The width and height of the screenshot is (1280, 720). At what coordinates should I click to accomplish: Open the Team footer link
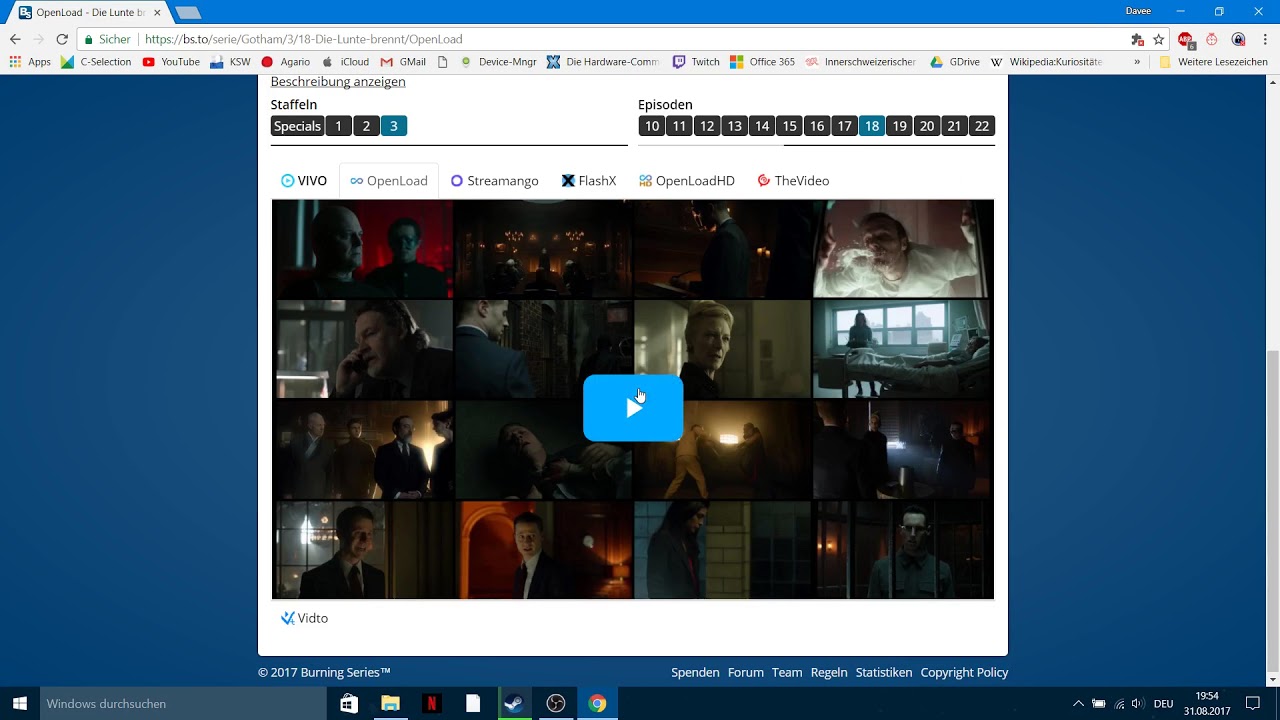click(x=787, y=673)
